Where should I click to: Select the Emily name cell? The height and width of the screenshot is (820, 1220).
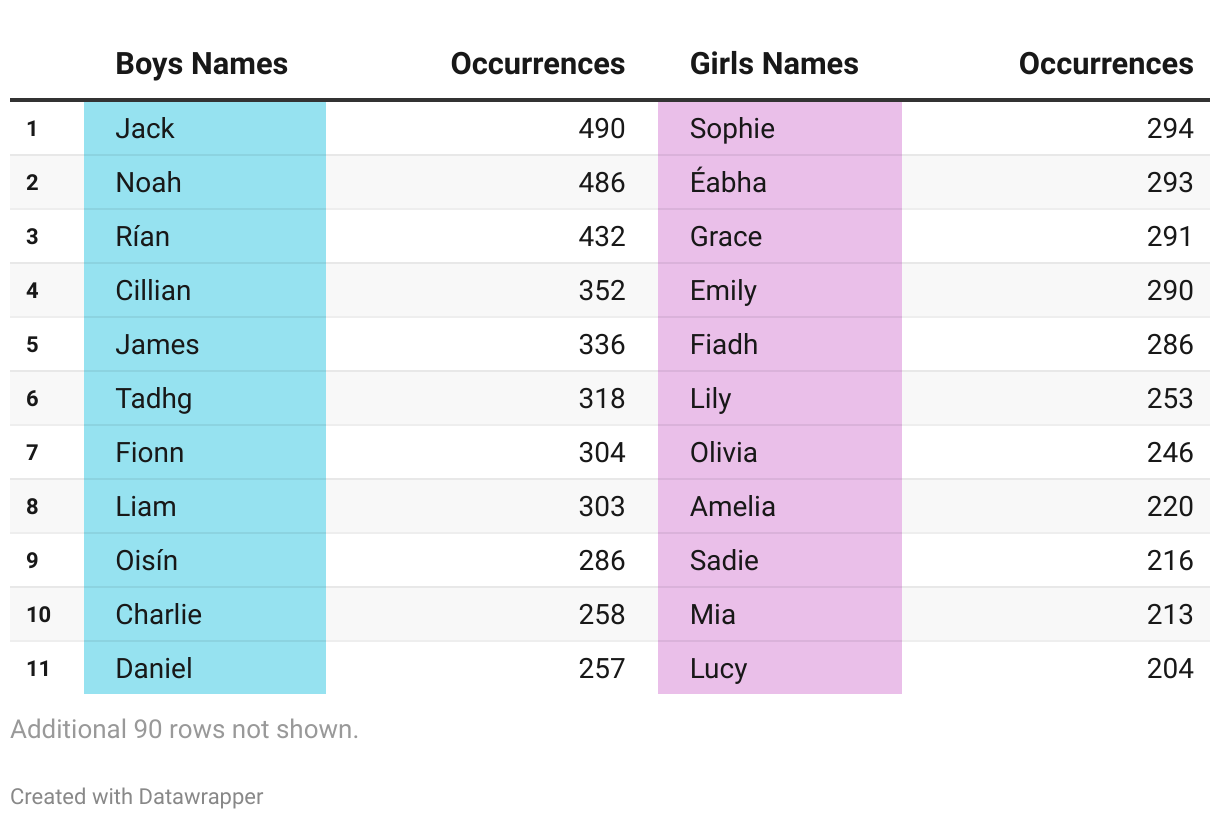coord(780,290)
